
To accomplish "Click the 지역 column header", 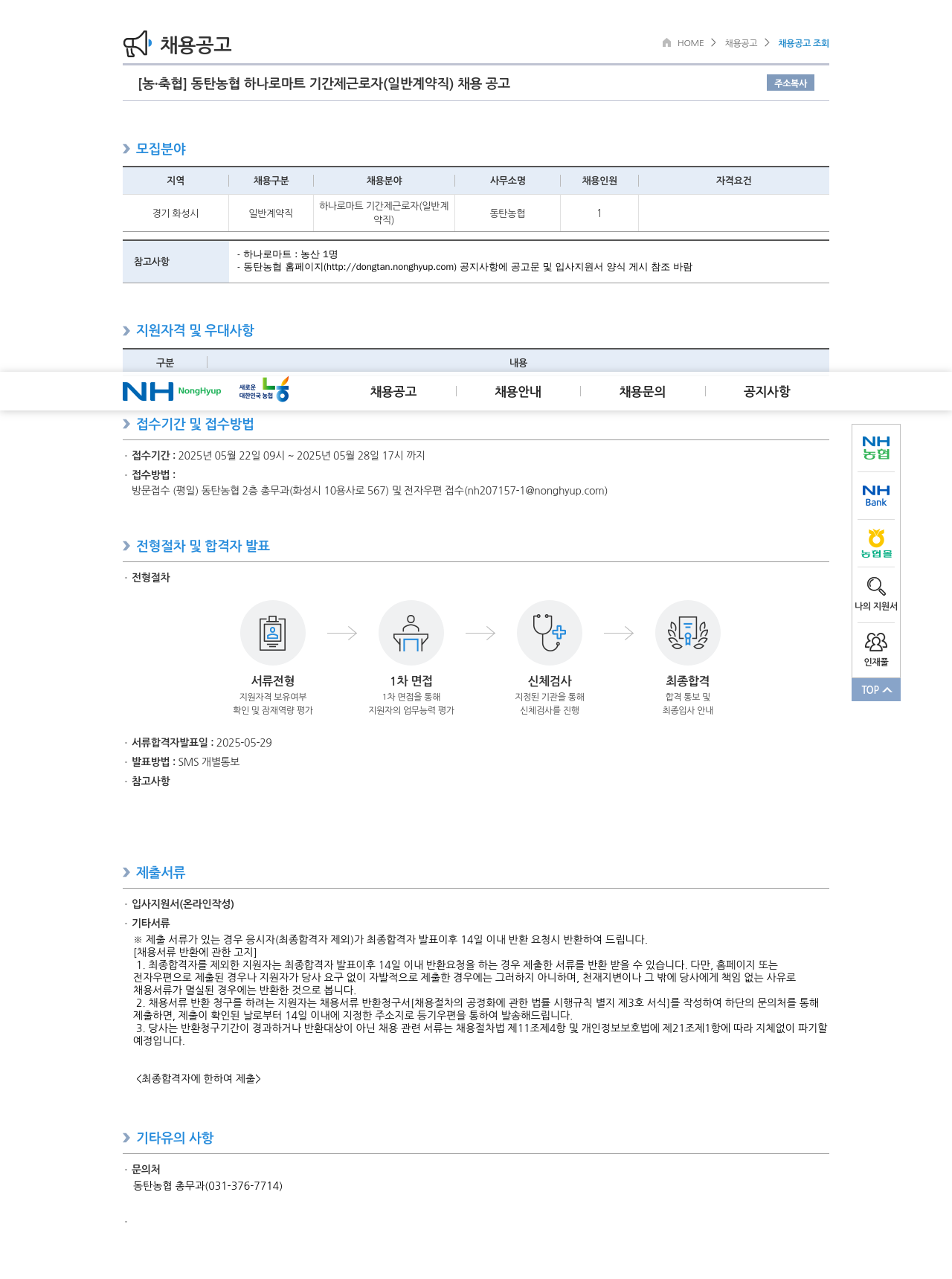I will (176, 181).
